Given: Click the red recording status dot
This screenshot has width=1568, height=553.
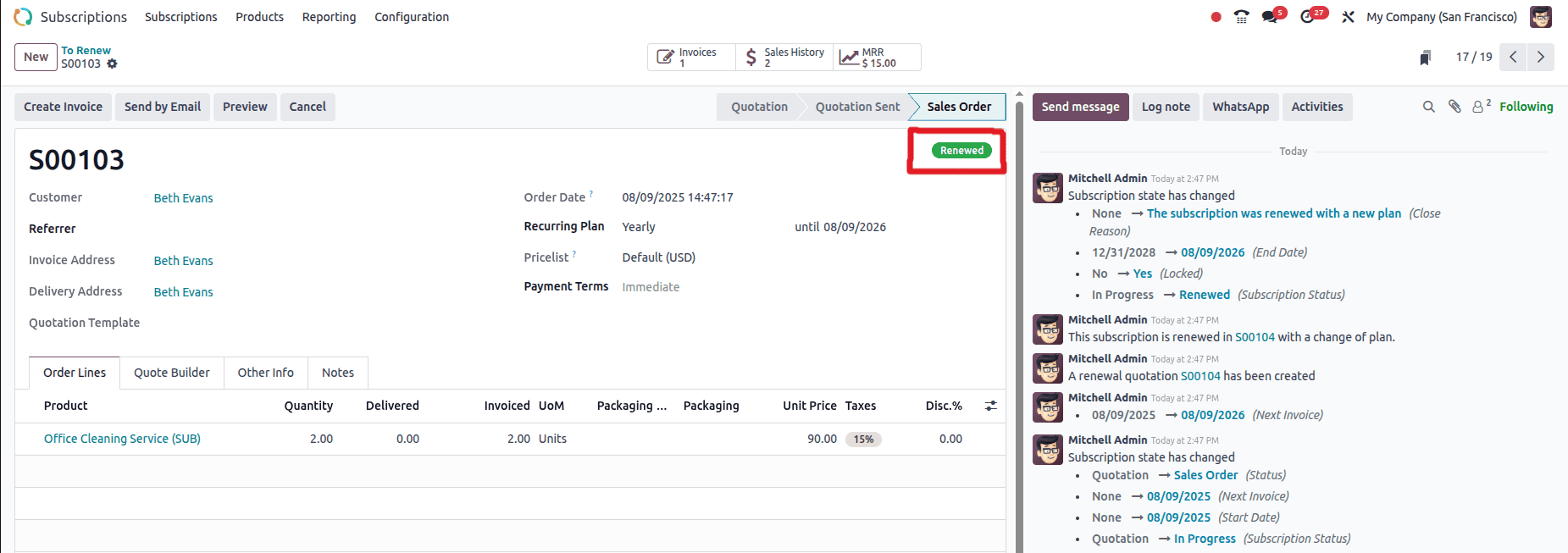Looking at the screenshot, I should click(1216, 17).
